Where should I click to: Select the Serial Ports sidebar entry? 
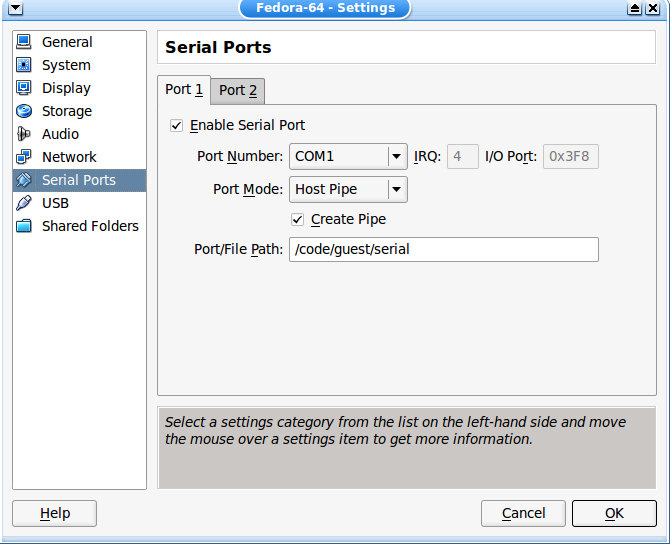(x=79, y=180)
